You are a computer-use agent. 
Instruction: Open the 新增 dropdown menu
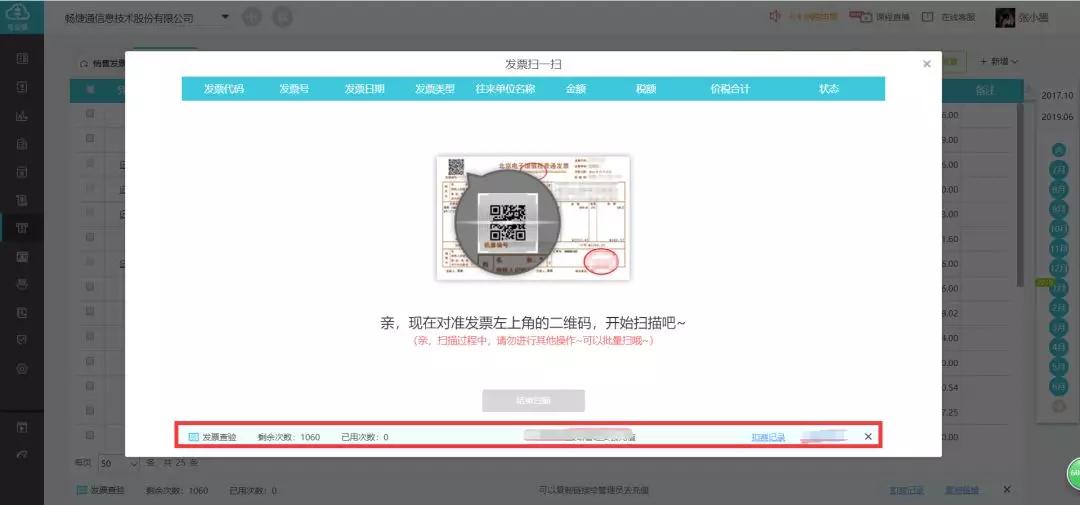[x=999, y=62]
